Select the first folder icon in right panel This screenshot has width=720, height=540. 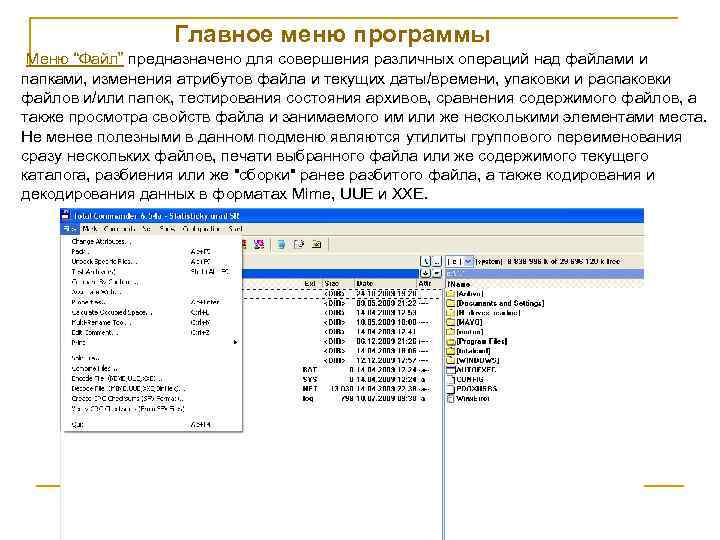[451, 294]
